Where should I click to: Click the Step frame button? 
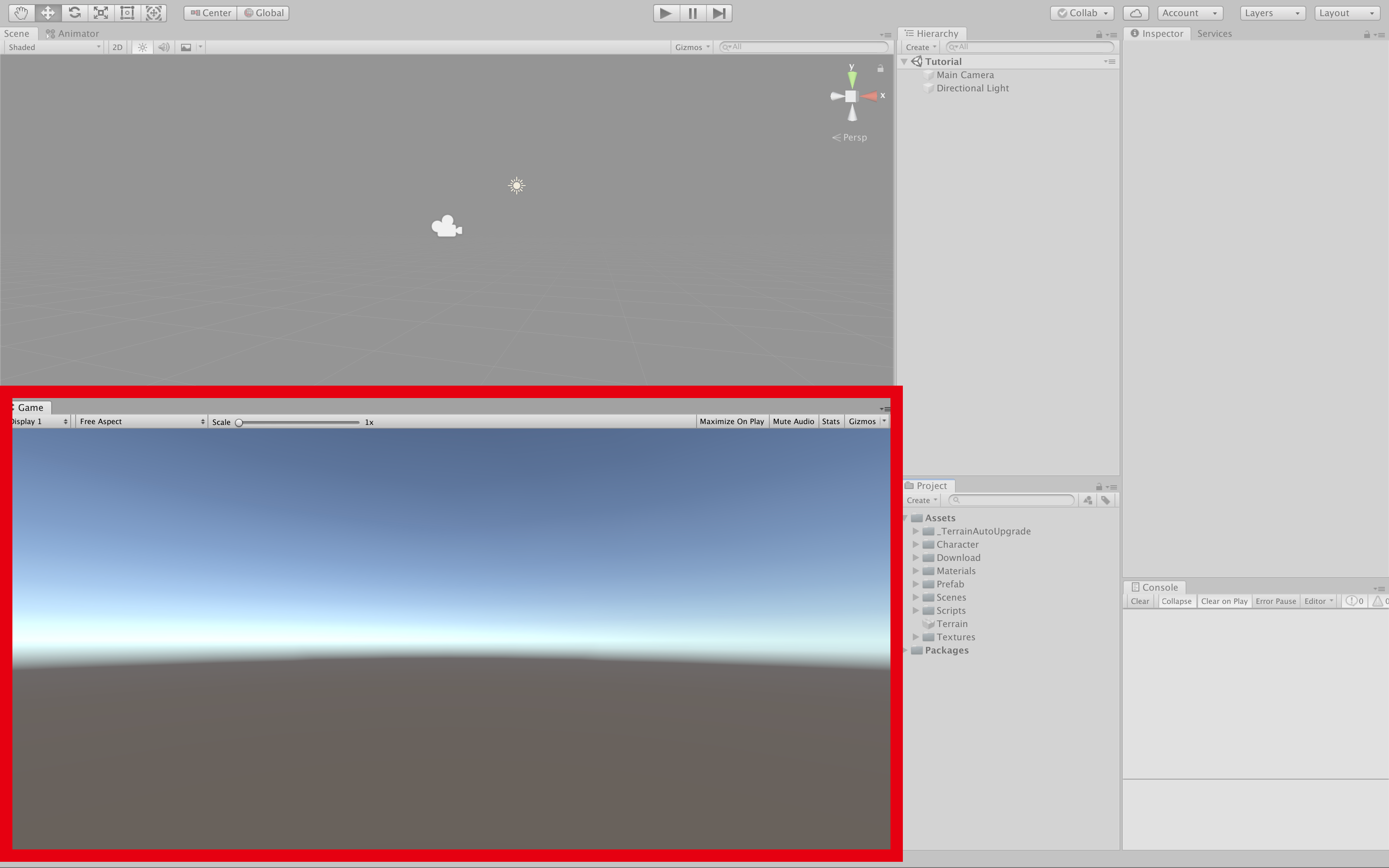pos(718,13)
